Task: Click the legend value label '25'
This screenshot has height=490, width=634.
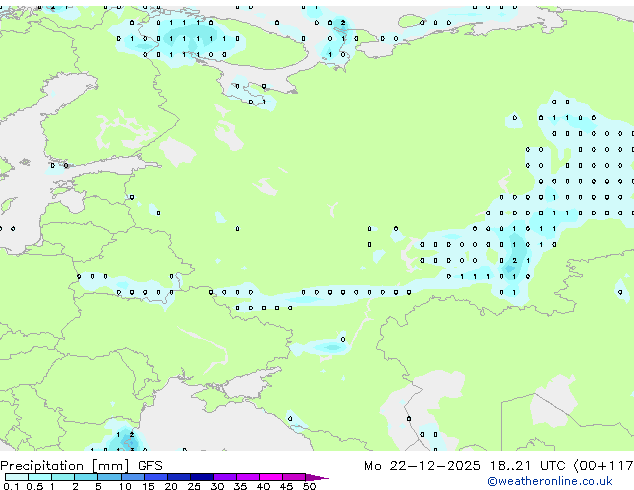Action: (194, 486)
